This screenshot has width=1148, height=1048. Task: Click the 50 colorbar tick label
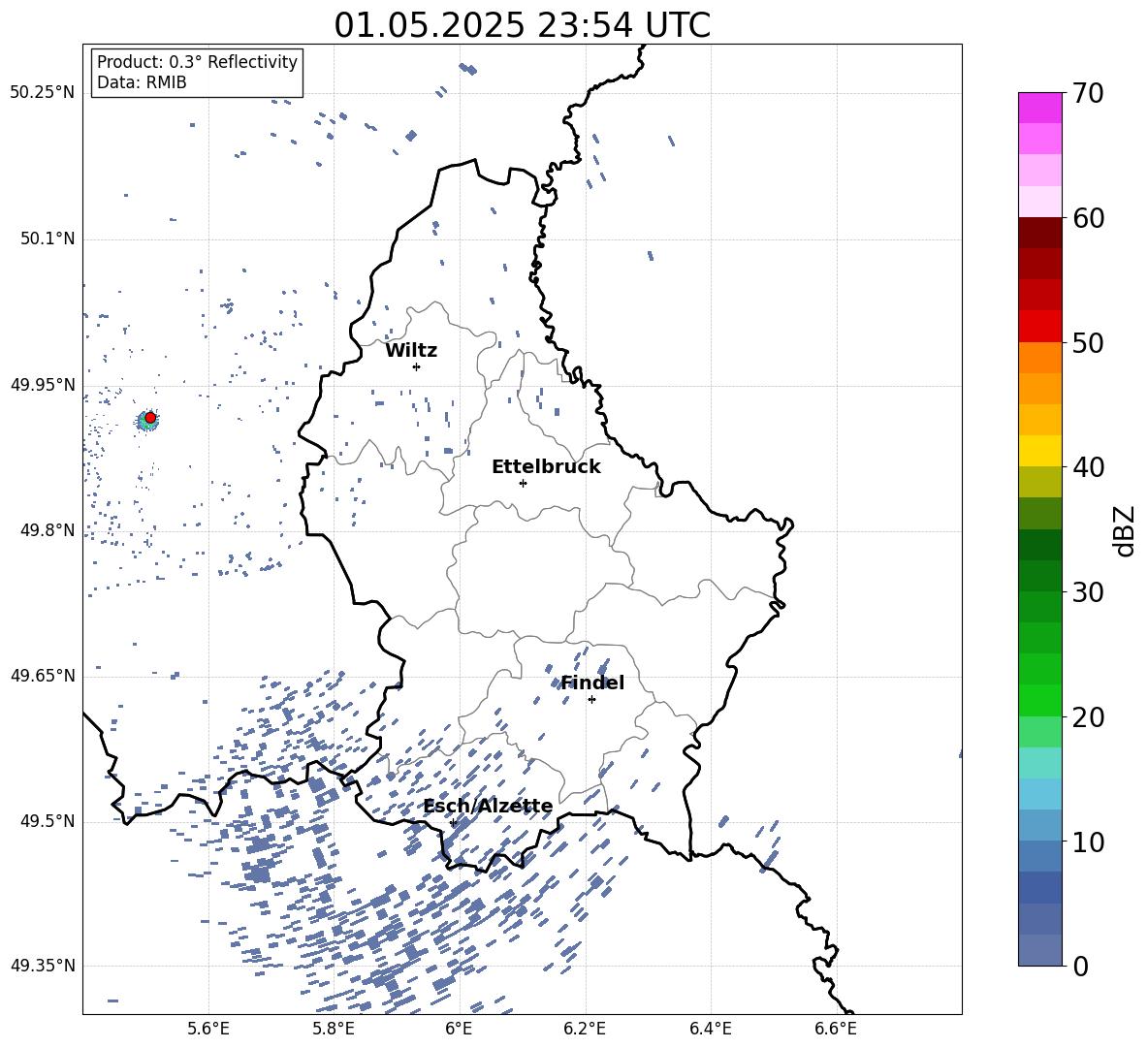[1088, 342]
